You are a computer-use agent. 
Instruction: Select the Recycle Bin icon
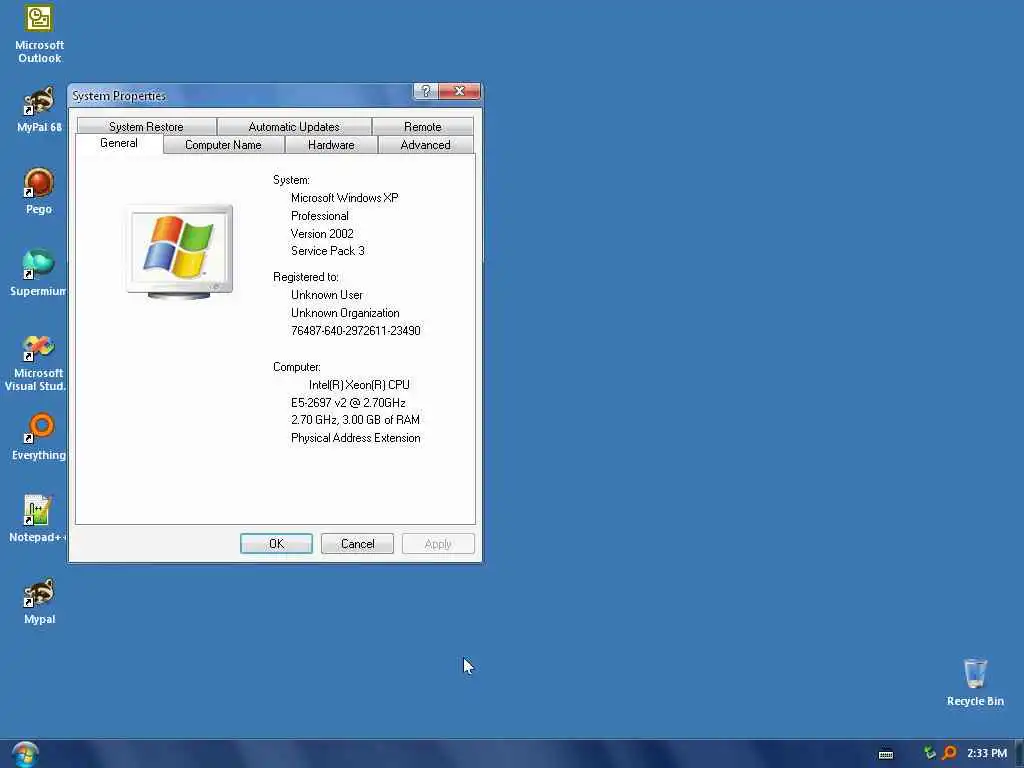pos(975,682)
